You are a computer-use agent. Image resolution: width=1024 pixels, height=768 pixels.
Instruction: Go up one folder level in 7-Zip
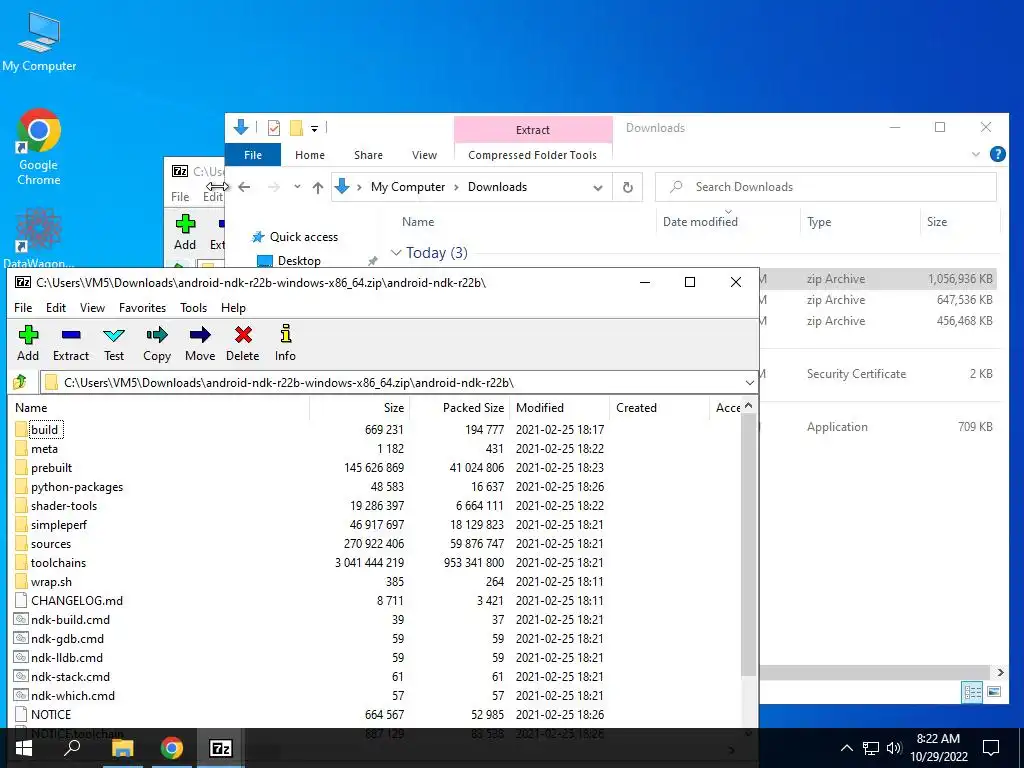click(x=20, y=382)
